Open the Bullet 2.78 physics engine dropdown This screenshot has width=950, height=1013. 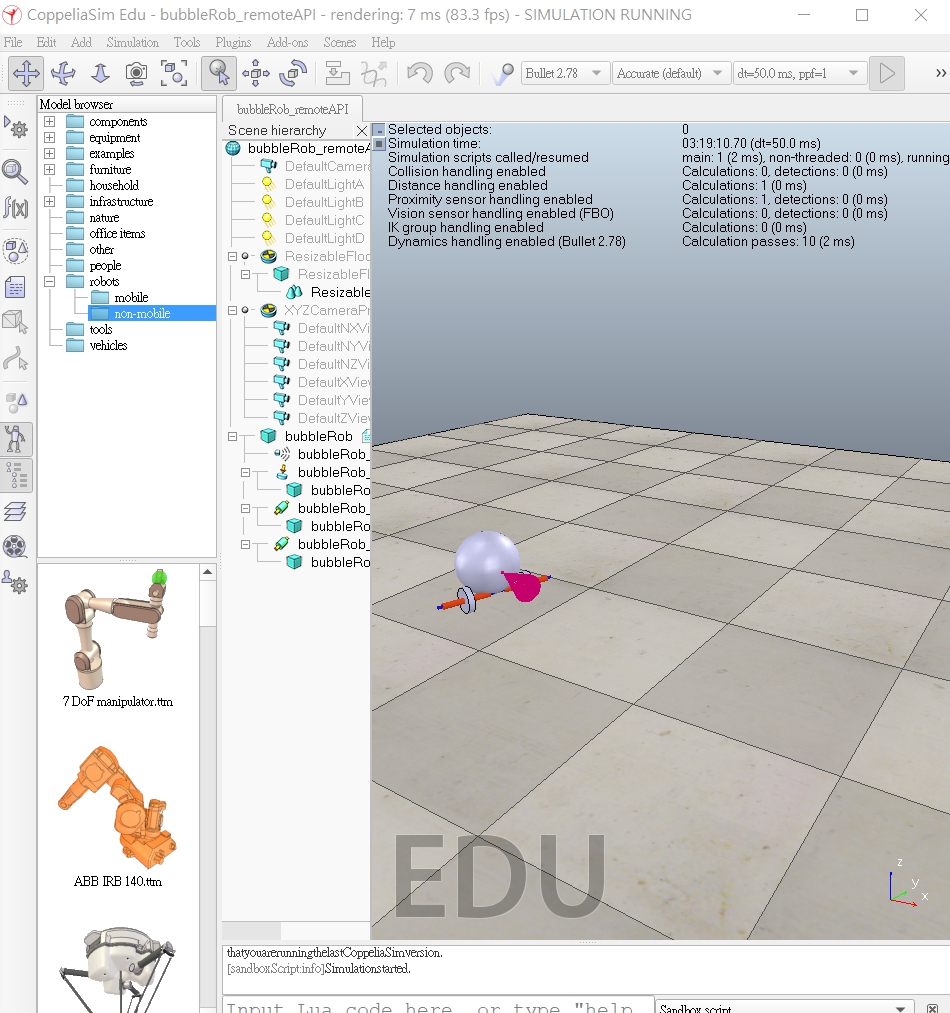565,73
